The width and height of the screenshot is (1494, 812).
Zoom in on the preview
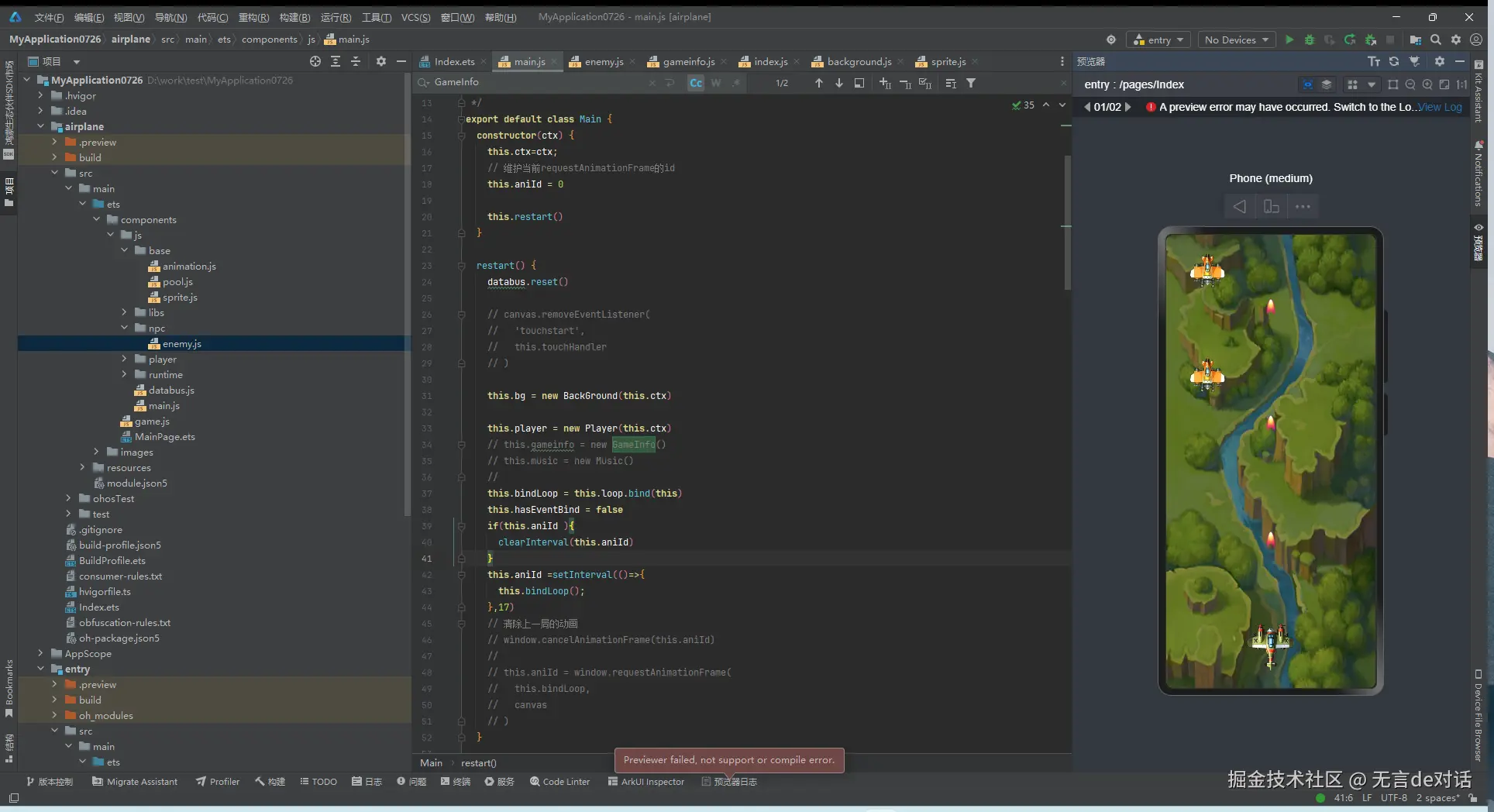(x=1427, y=84)
